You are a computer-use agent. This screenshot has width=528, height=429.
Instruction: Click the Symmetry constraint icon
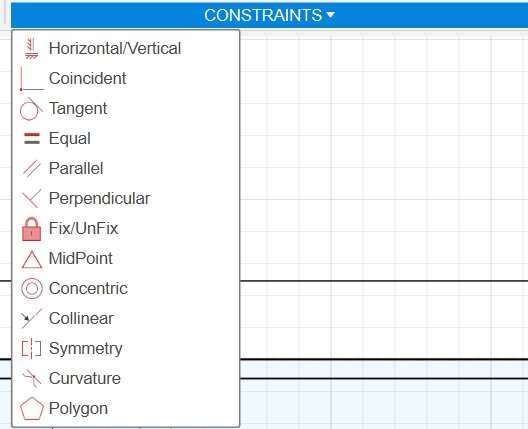coord(31,348)
